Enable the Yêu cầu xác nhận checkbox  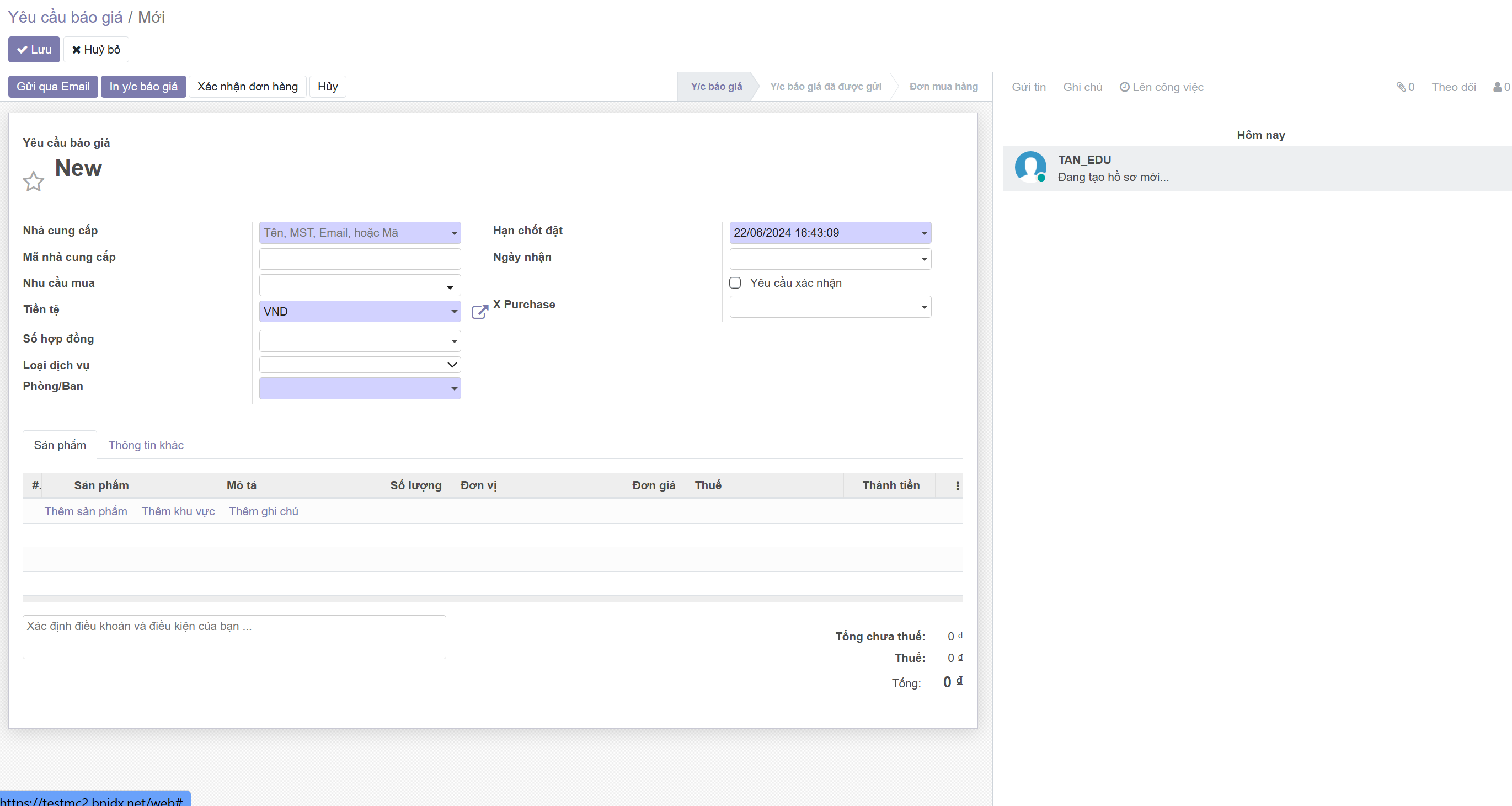click(x=735, y=283)
